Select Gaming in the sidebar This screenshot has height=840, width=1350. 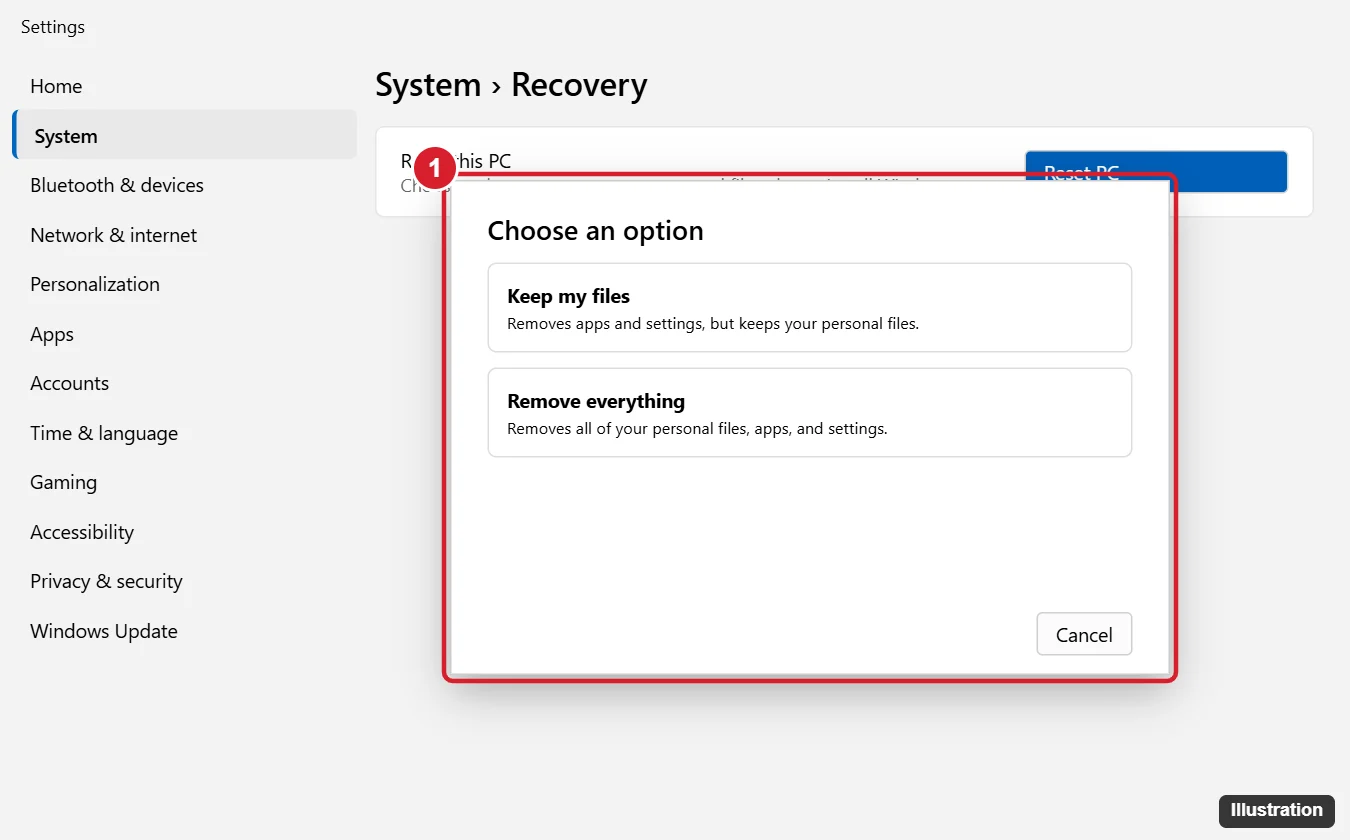[64, 482]
